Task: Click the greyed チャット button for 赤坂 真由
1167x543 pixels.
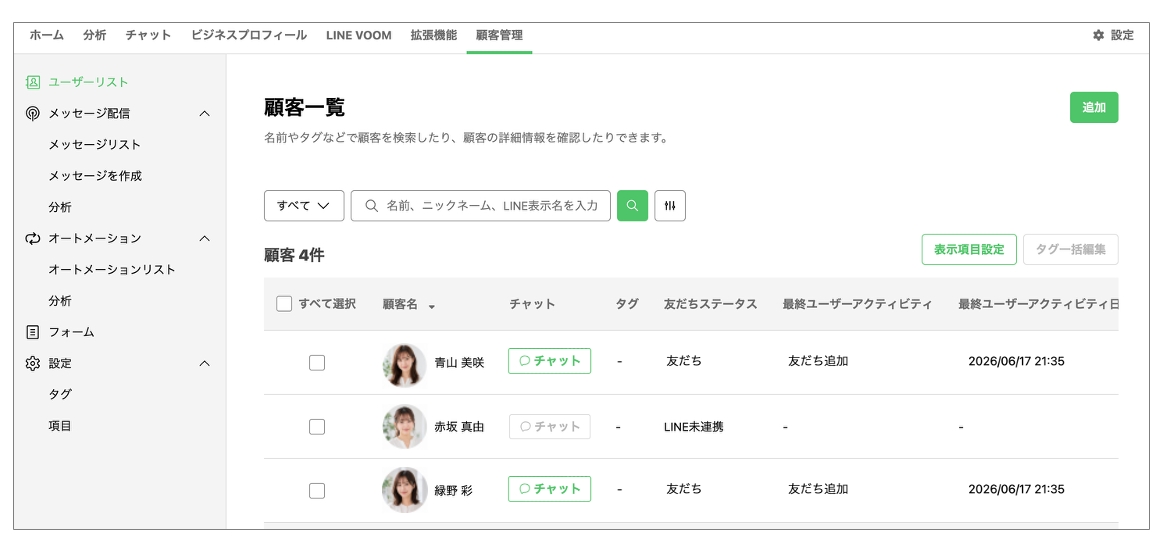Action: [549, 426]
